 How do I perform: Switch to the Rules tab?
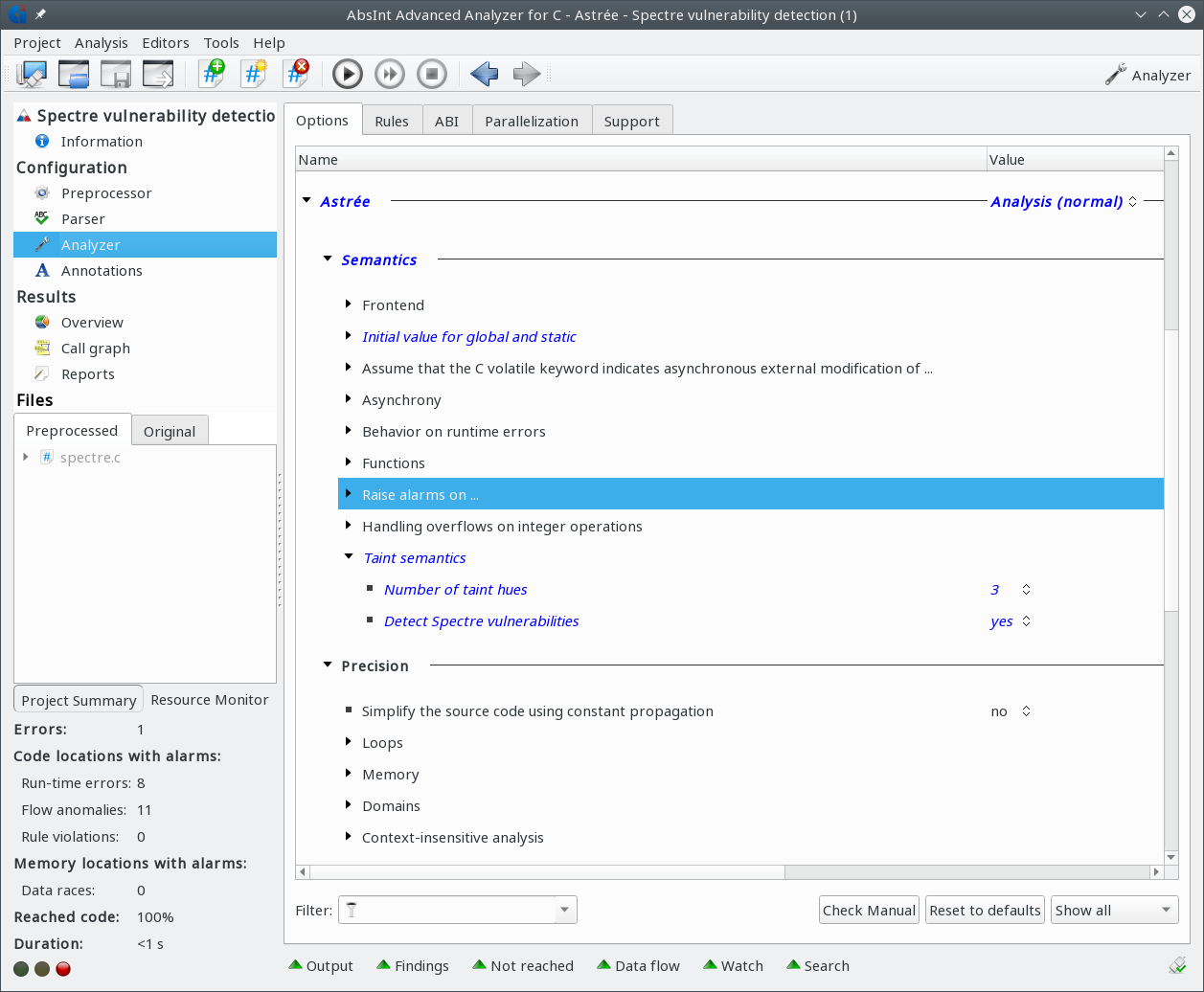(x=392, y=122)
